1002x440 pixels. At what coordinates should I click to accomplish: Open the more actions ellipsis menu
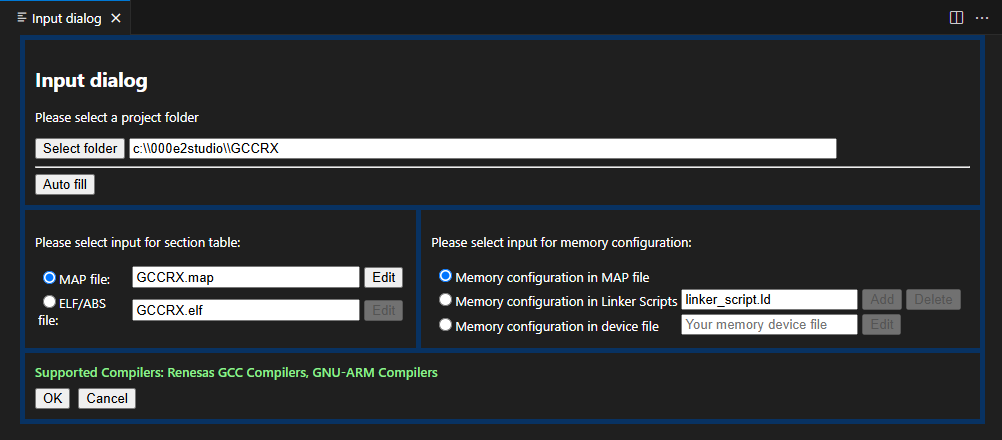[981, 18]
